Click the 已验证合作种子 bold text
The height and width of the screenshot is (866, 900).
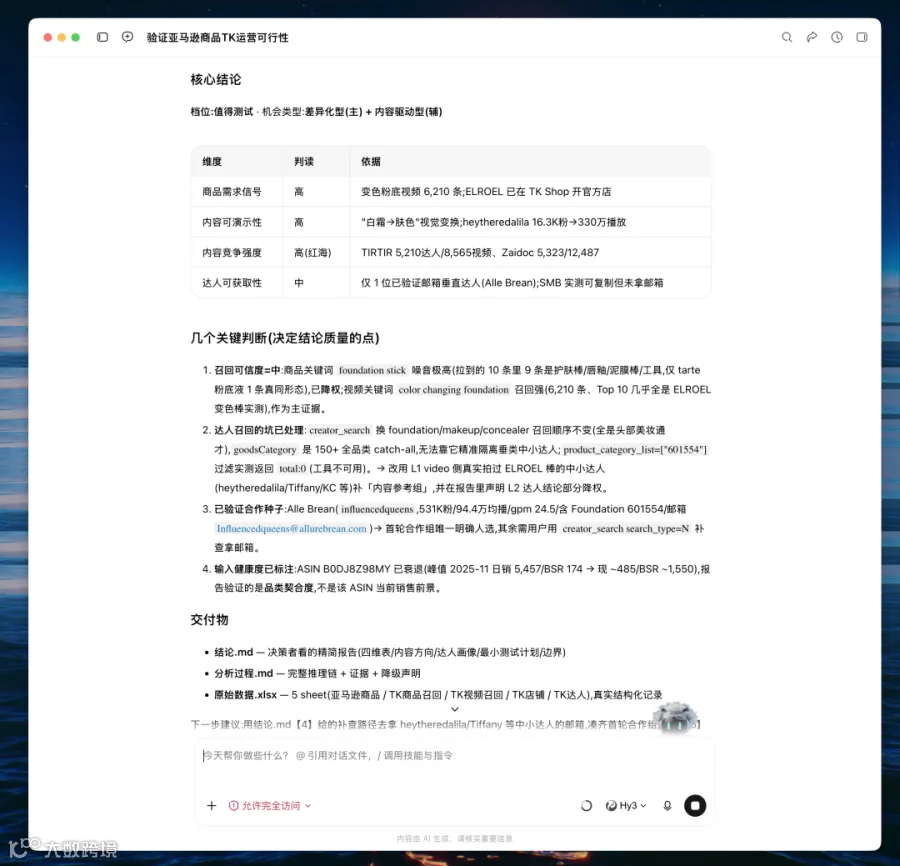click(249, 510)
